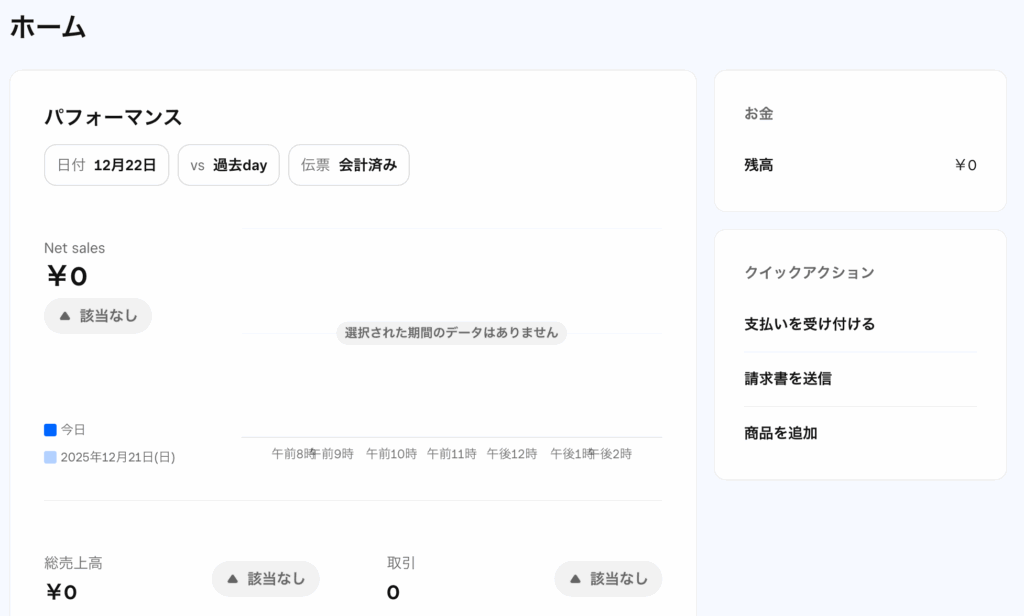This screenshot has width=1024, height=616.
Task: Click the light blue 2025年12月21日 legend marker
Action: 48,455
